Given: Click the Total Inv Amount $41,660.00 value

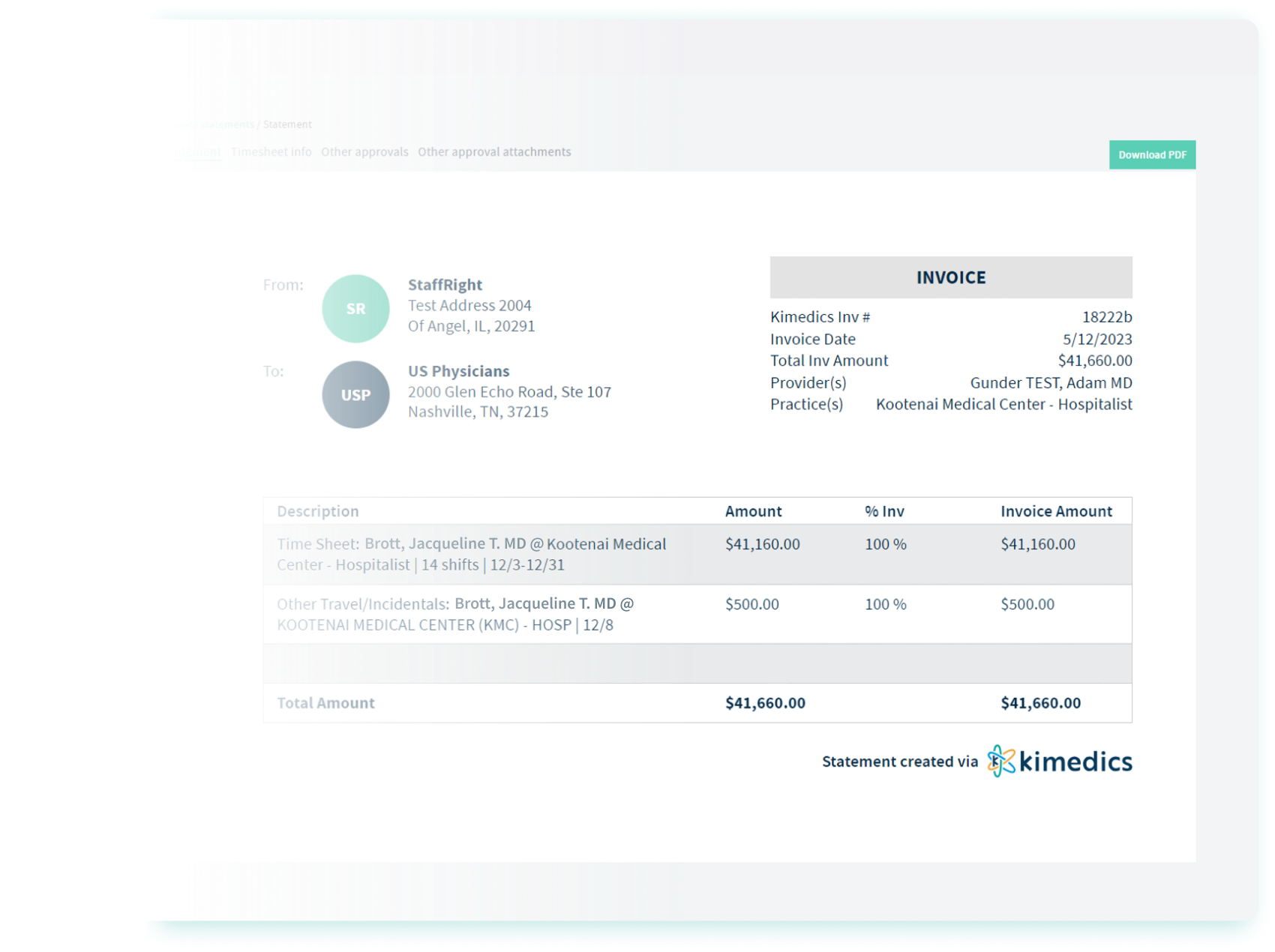Looking at the screenshot, I should (1095, 361).
